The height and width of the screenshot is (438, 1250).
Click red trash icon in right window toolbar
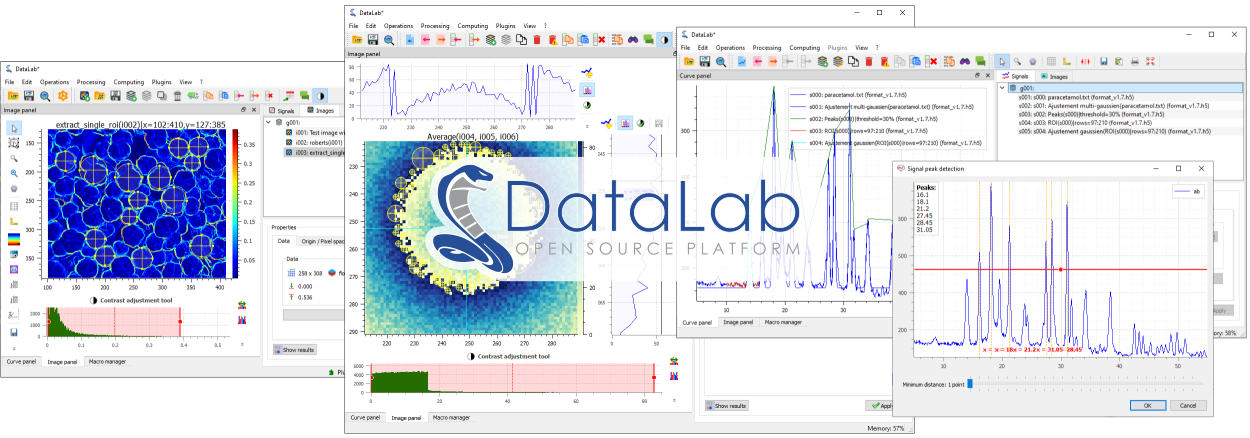click(x=868, y=61)
